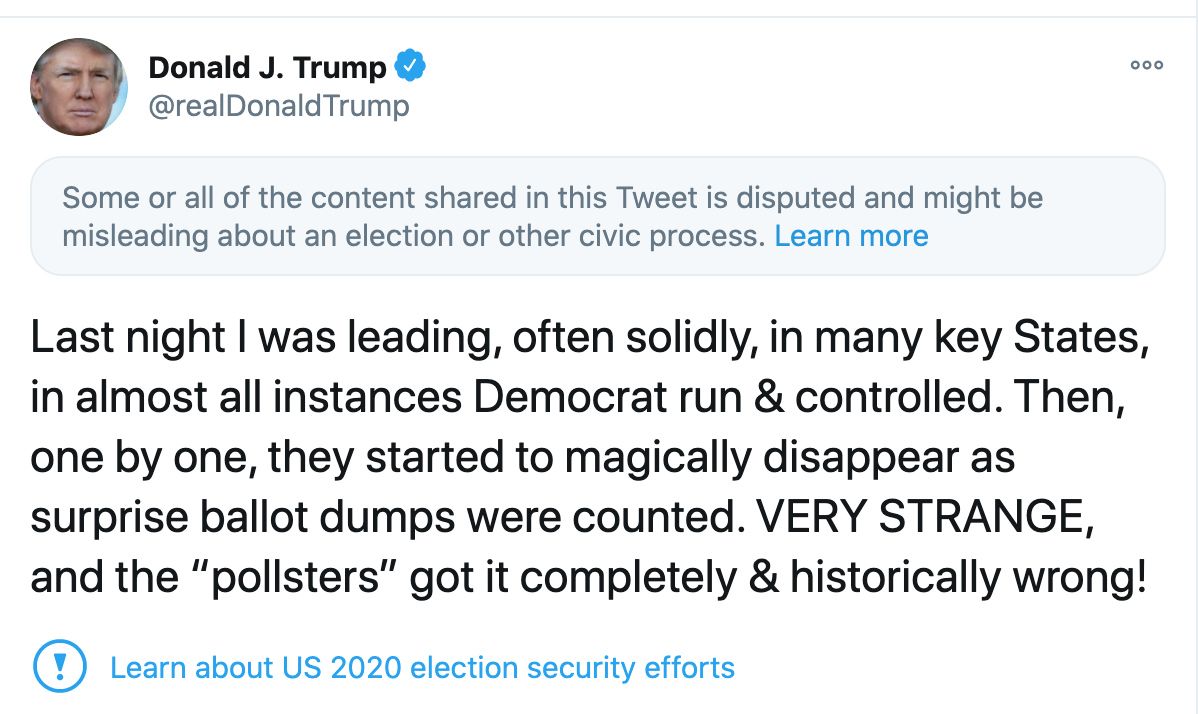
Task: Click the Learn more link in warning
Action: (x=851, y=236)
